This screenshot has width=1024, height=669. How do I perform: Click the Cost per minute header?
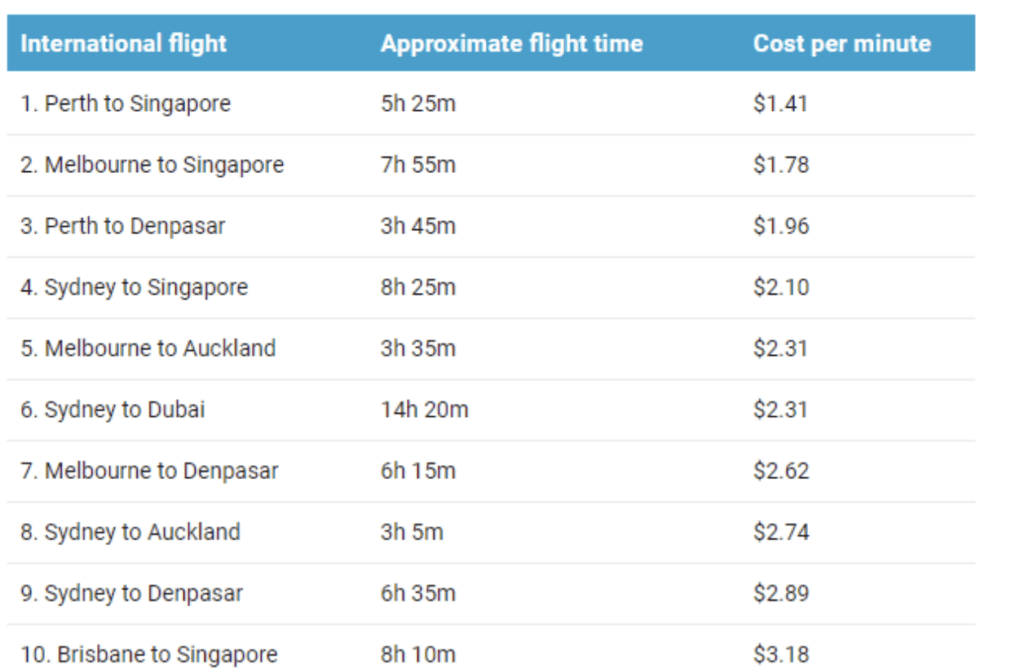point(841,44)
